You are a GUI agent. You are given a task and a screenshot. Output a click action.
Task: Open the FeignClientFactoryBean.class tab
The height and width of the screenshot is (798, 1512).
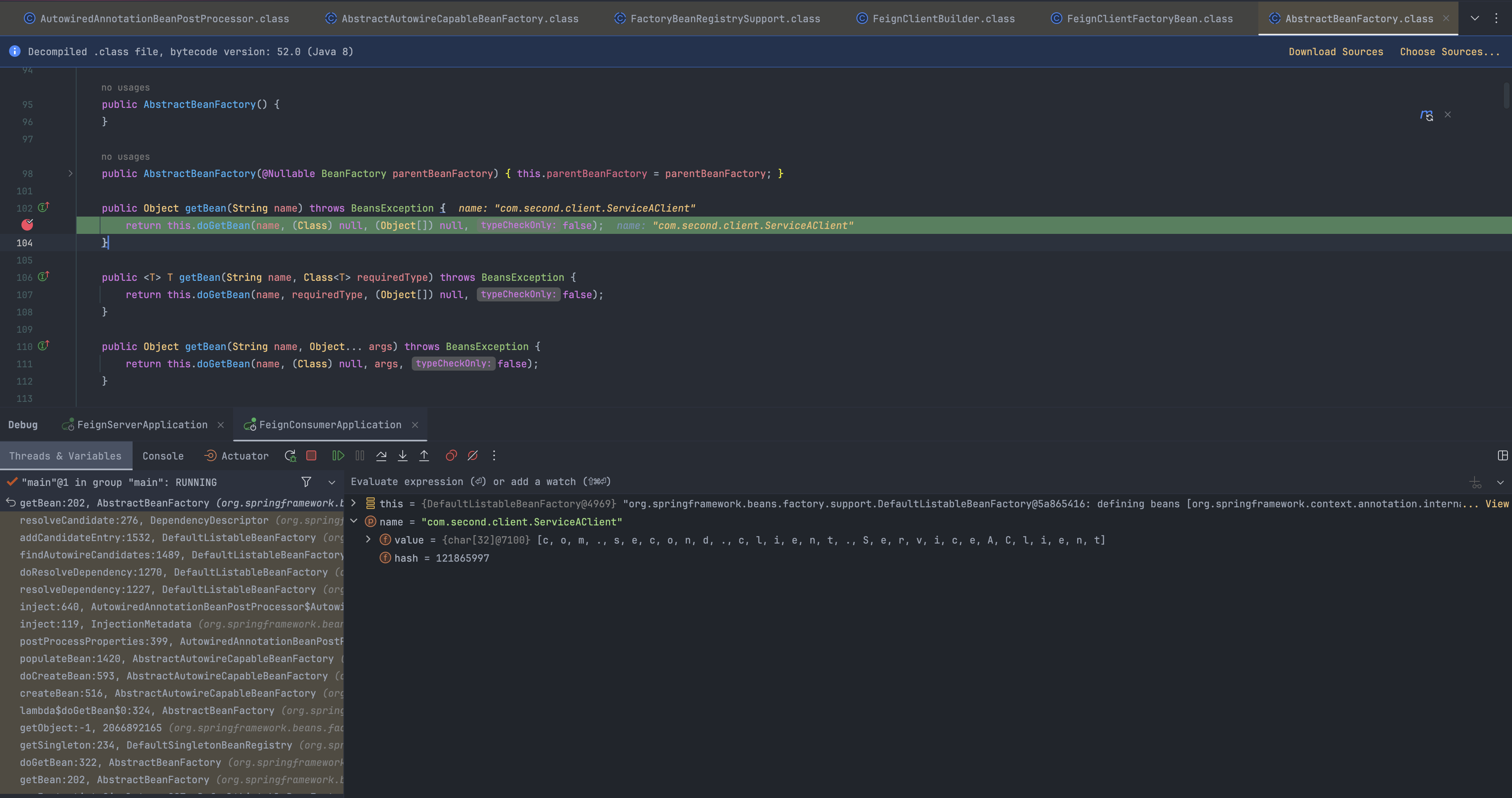point(1142,18)
